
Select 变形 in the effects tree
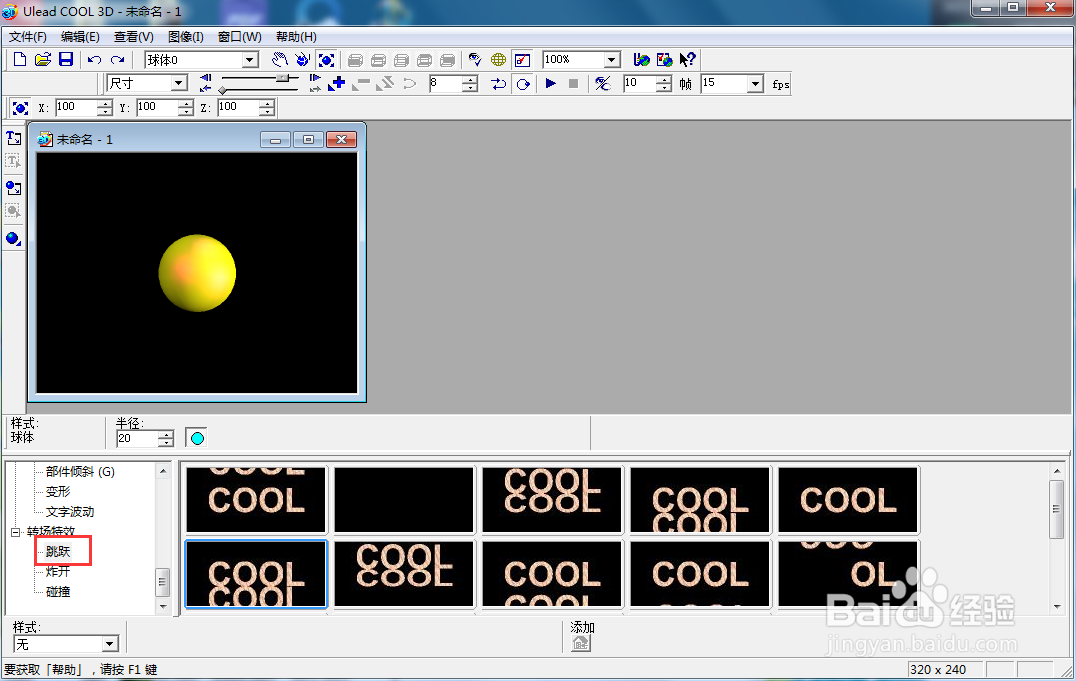(x=58, y=492)
